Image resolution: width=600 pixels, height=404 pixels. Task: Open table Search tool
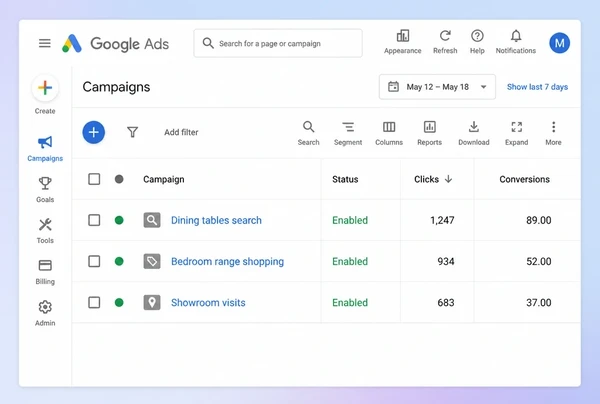pos(308,133)
